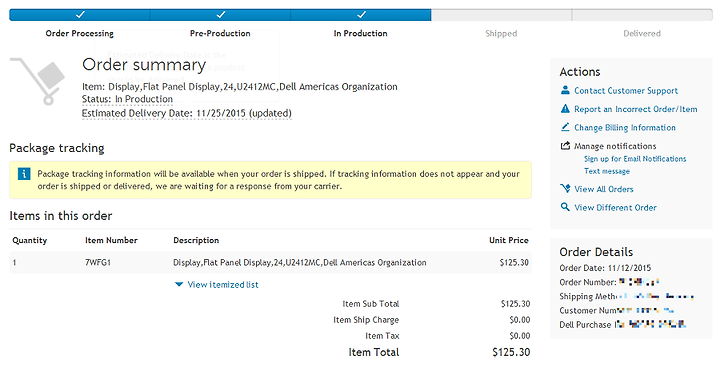Screen dimensions: 720x367
Task: Click Estimated Delivery Date dotted-underline text
Action: [x=186, y=113]
